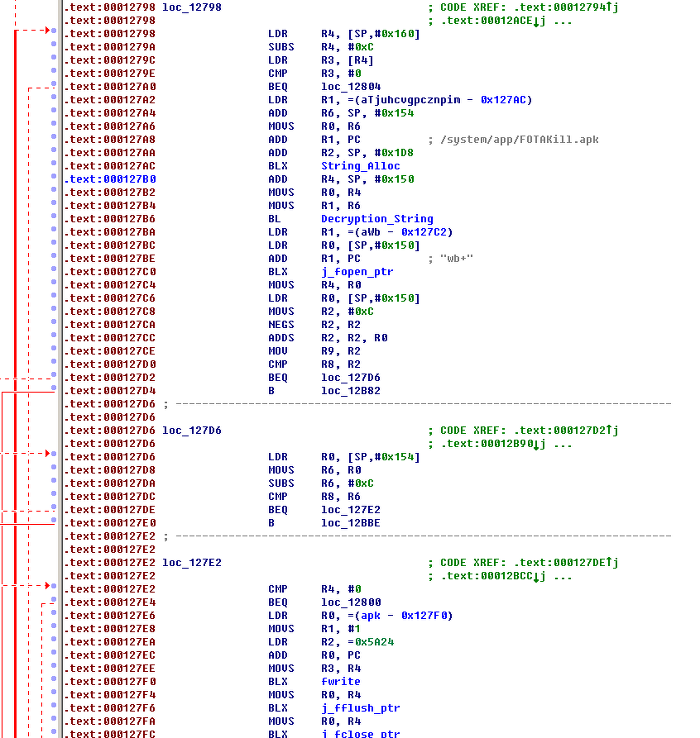700x738 pixels.
Task: Select highlighted address .text:000127B0
Action: click(x=110, y=179)
